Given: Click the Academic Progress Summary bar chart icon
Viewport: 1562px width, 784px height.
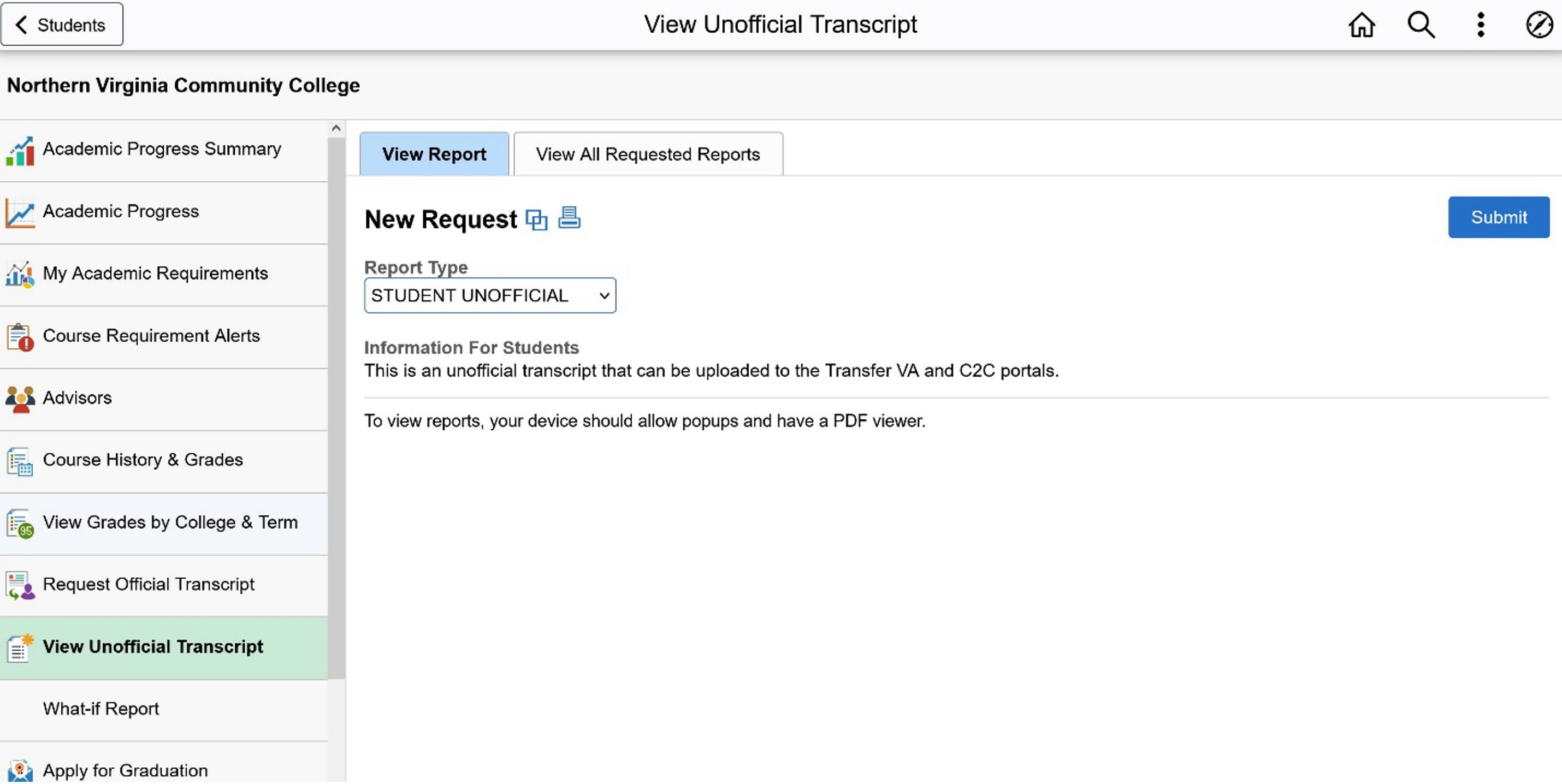Looking at the screenshot, I should pyautogui.click(x=20, y=151).
